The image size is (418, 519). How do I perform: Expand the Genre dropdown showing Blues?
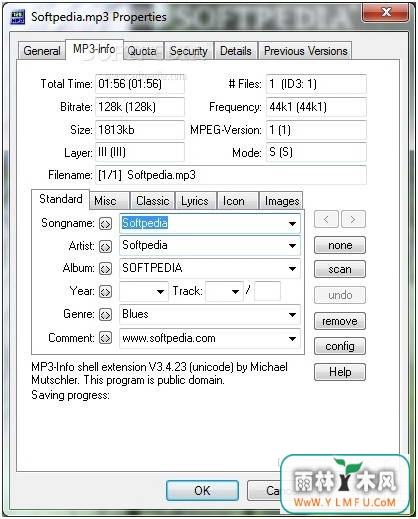pos(292,315)
